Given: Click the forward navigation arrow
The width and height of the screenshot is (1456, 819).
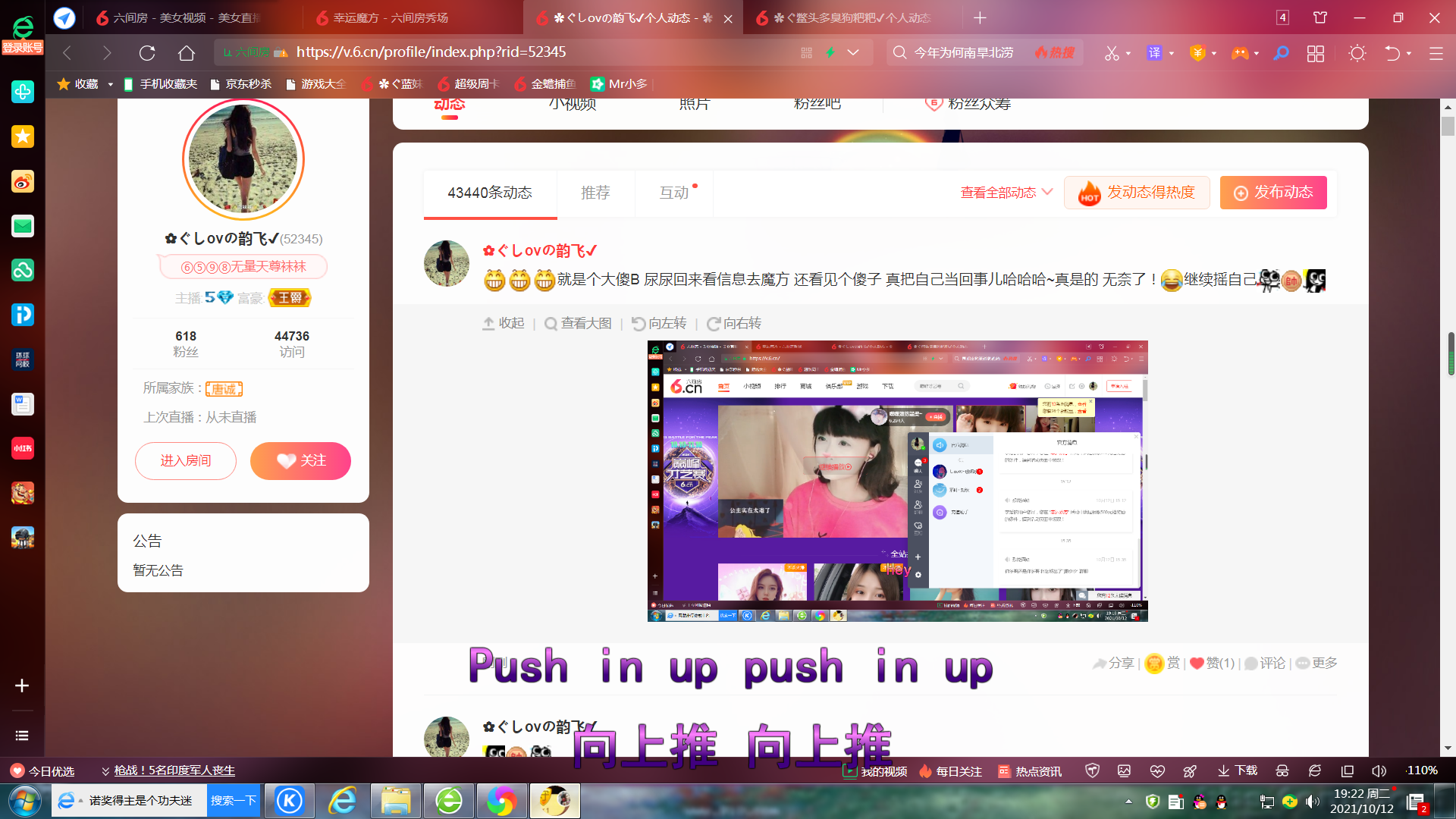Looking at the screenshot, I should coord(107,53).
